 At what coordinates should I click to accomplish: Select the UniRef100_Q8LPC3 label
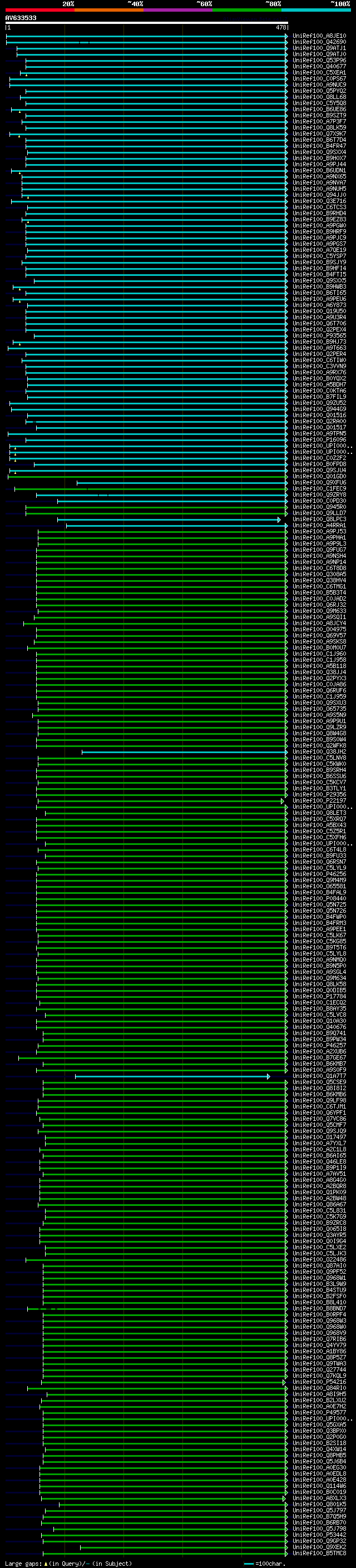pyautogui.click(x=319, y=519)
